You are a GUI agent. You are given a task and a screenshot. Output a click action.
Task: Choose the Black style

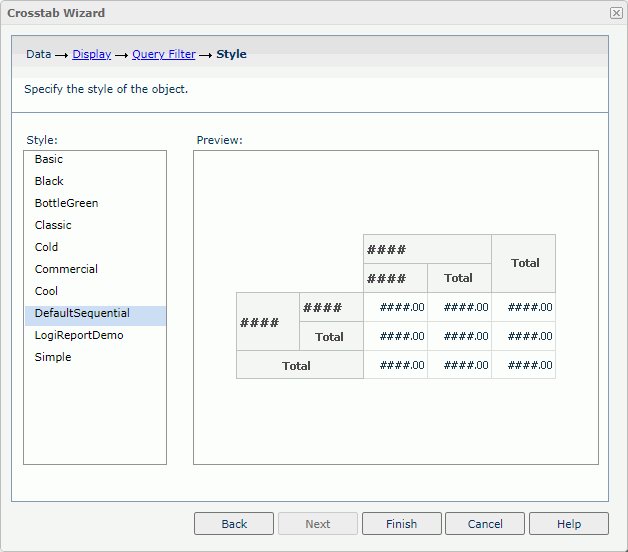click(95, 181)
